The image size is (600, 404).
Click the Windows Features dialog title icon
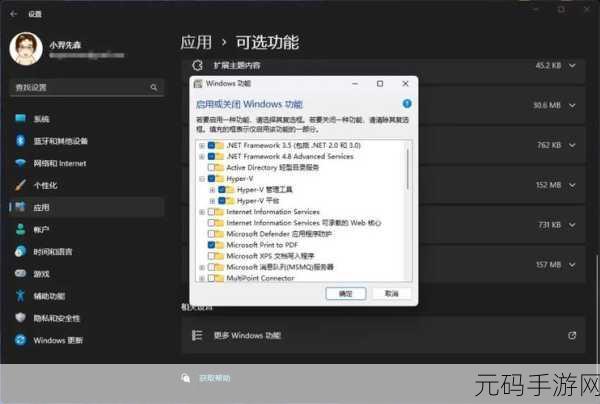pyautogui.click(x=198, y=84)
